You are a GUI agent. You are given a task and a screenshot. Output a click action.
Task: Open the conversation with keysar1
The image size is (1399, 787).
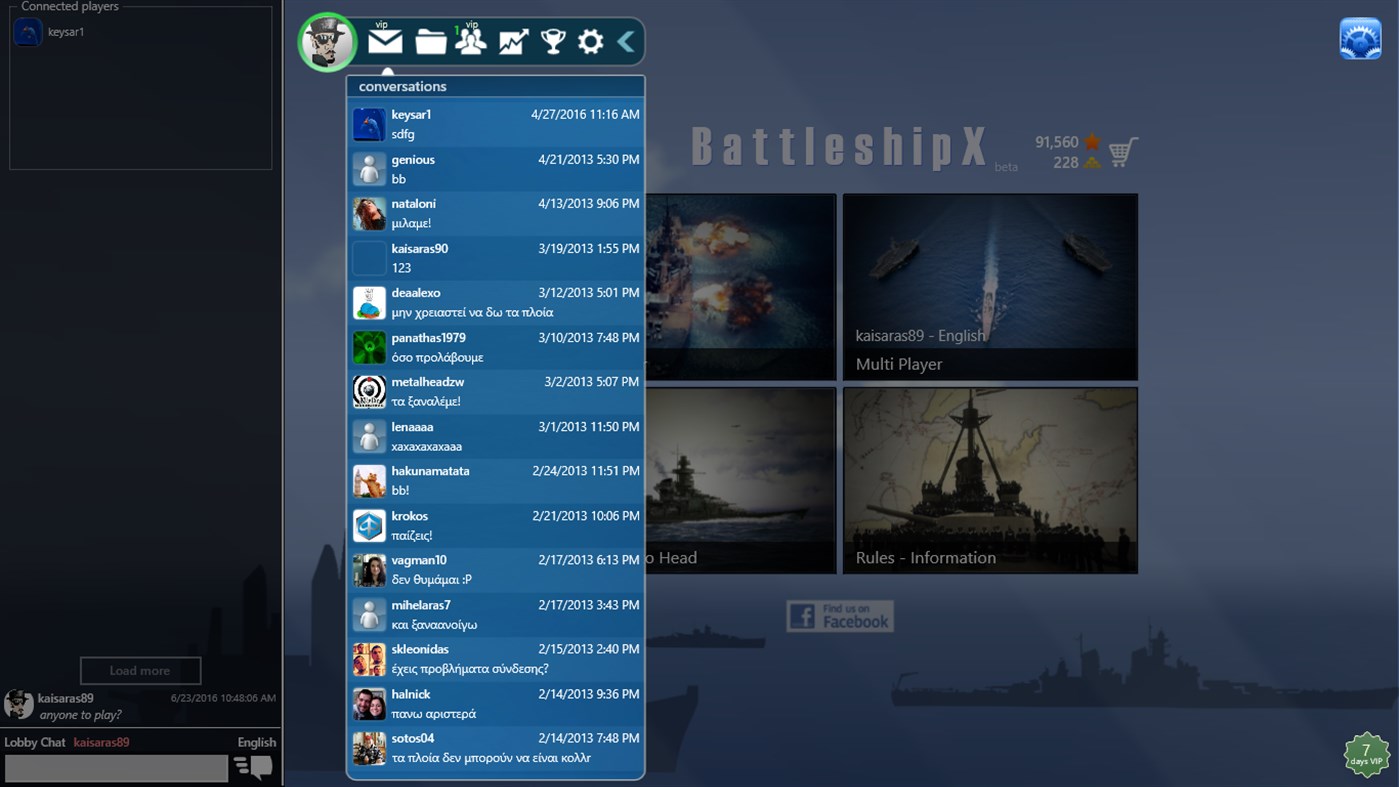point(495,123)
